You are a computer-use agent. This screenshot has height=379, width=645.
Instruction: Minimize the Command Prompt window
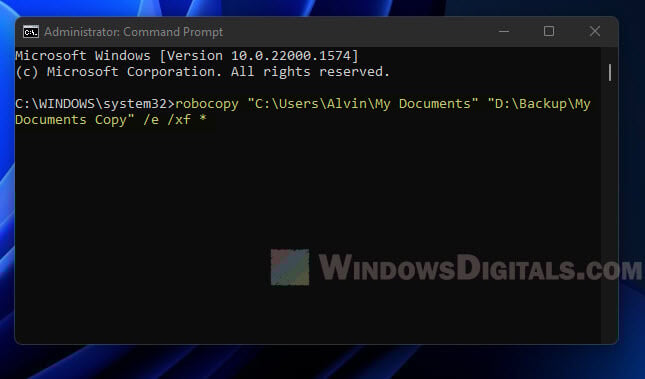pos(504,31)
